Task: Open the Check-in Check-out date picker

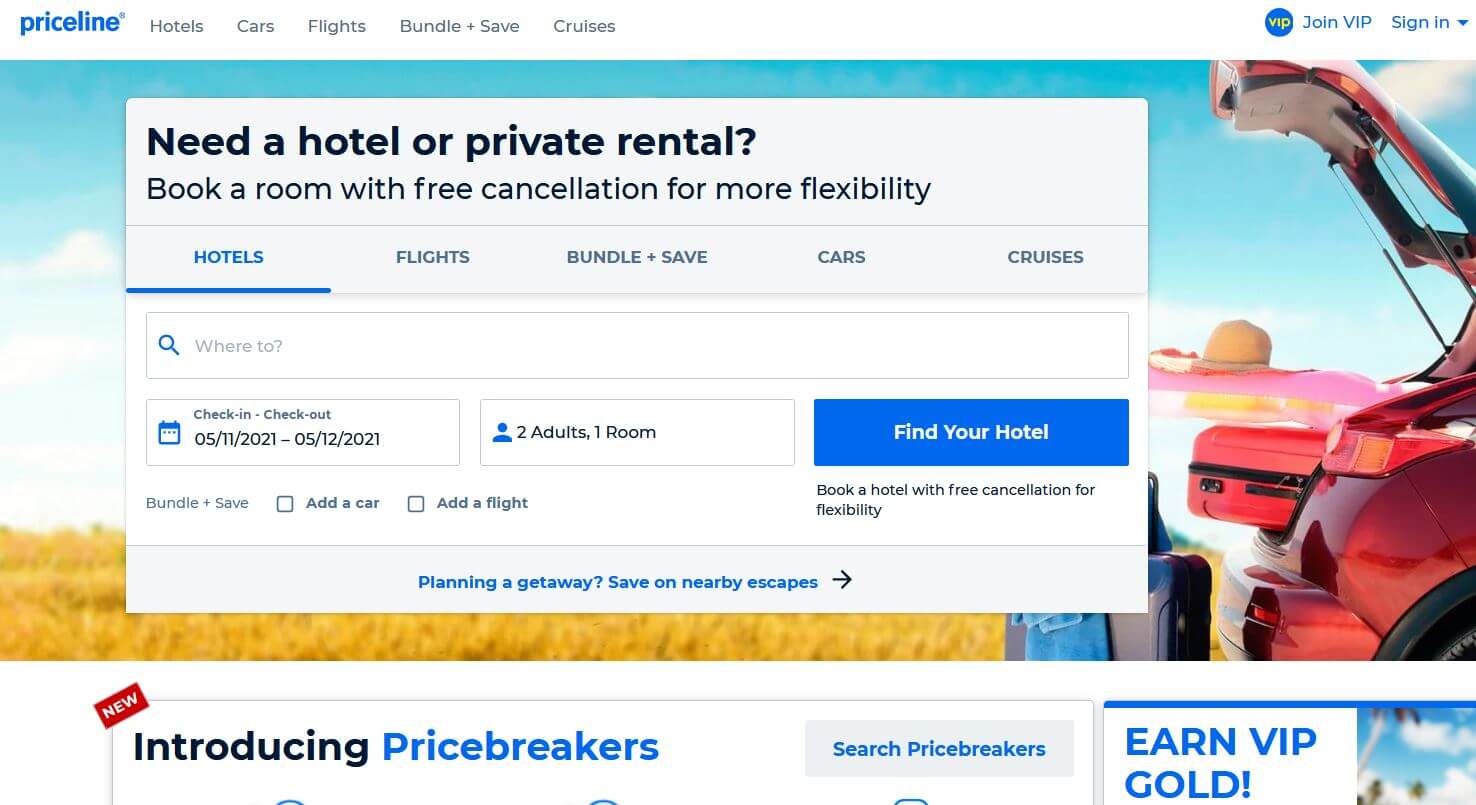Action: pyautogui.click(x=303, y=433)
